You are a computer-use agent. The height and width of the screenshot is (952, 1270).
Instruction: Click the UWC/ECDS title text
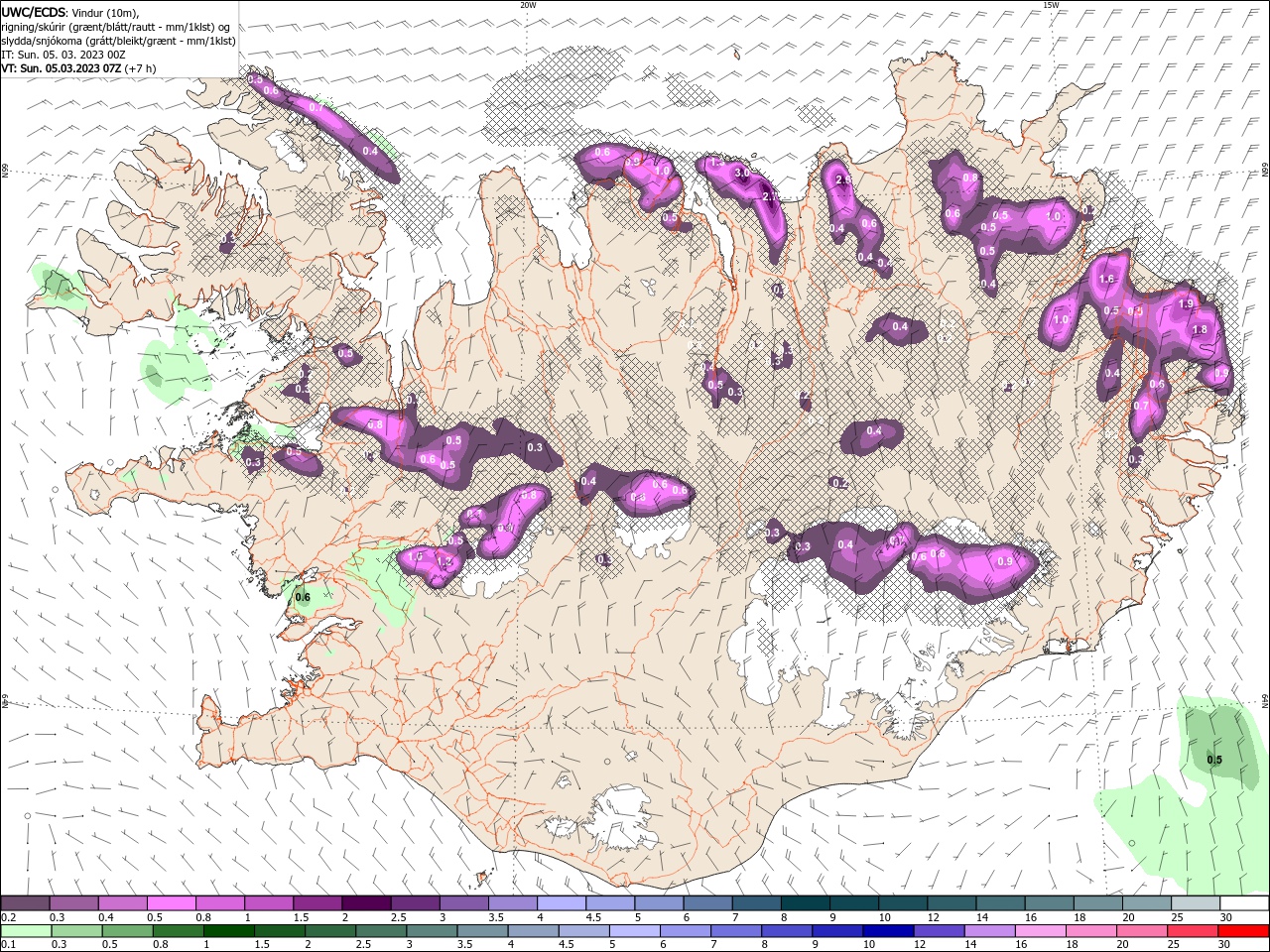33,12
